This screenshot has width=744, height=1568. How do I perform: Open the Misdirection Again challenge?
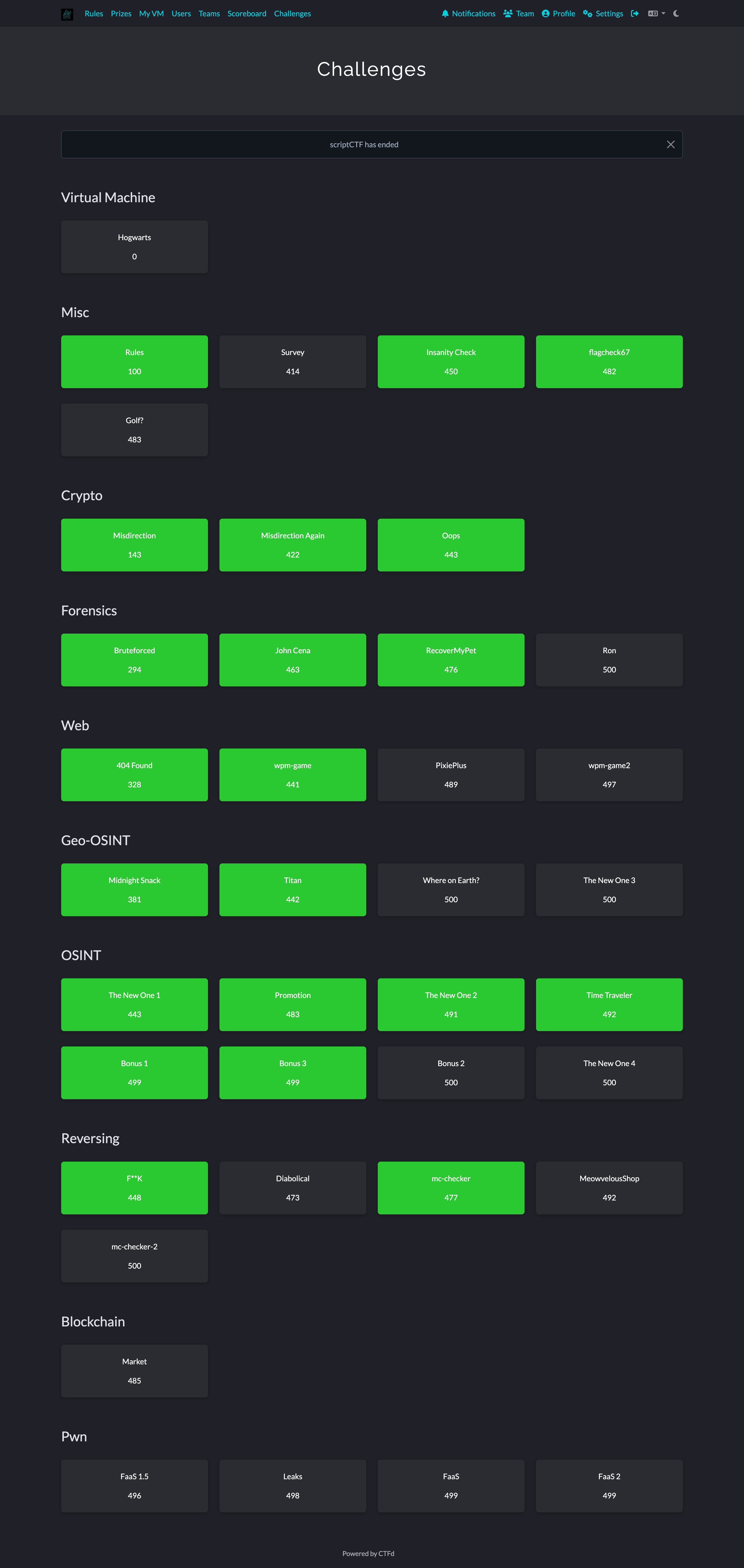293,545
